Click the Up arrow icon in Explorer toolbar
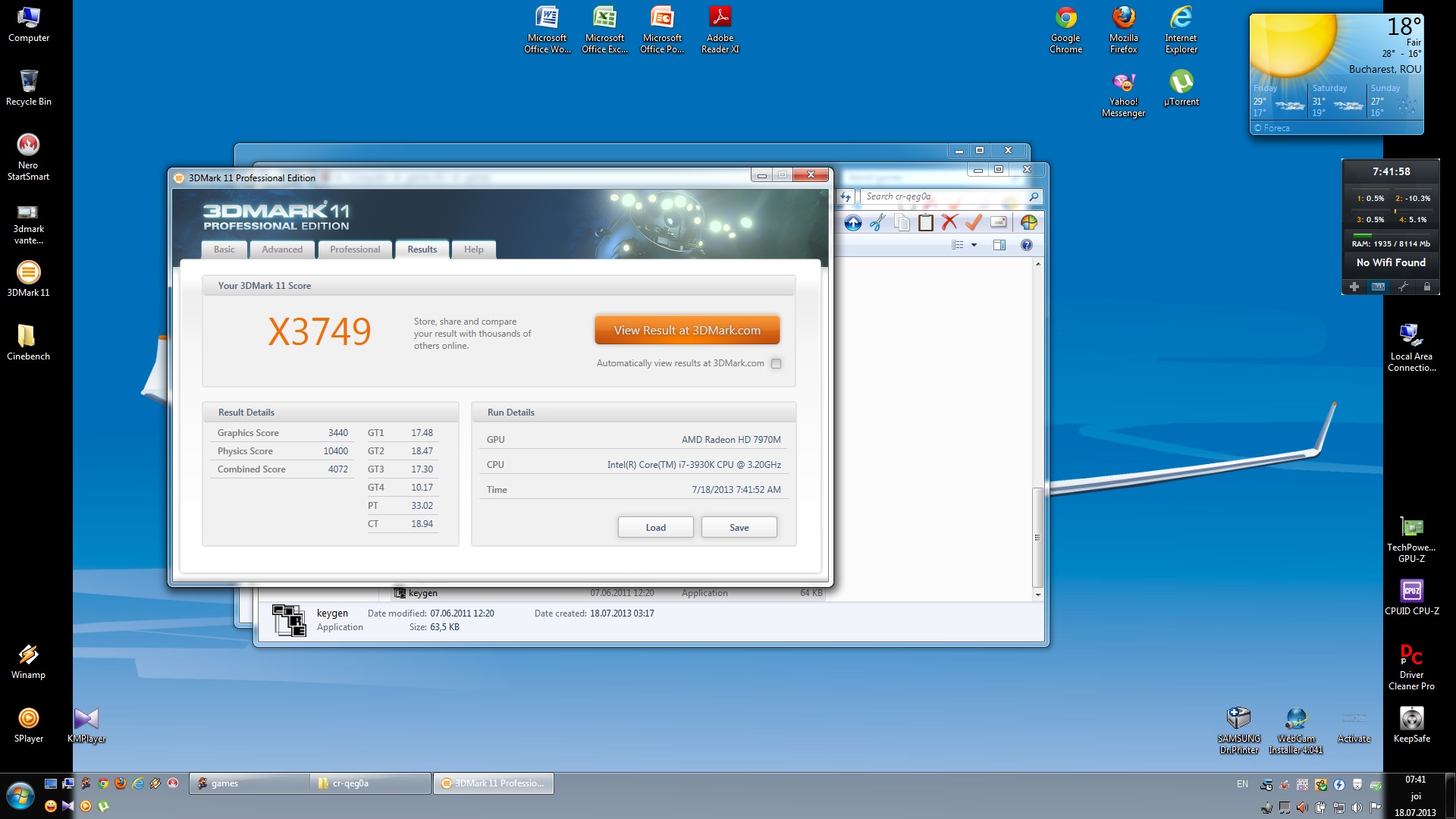Screen dimensions: 1456x819 point(853,223)
